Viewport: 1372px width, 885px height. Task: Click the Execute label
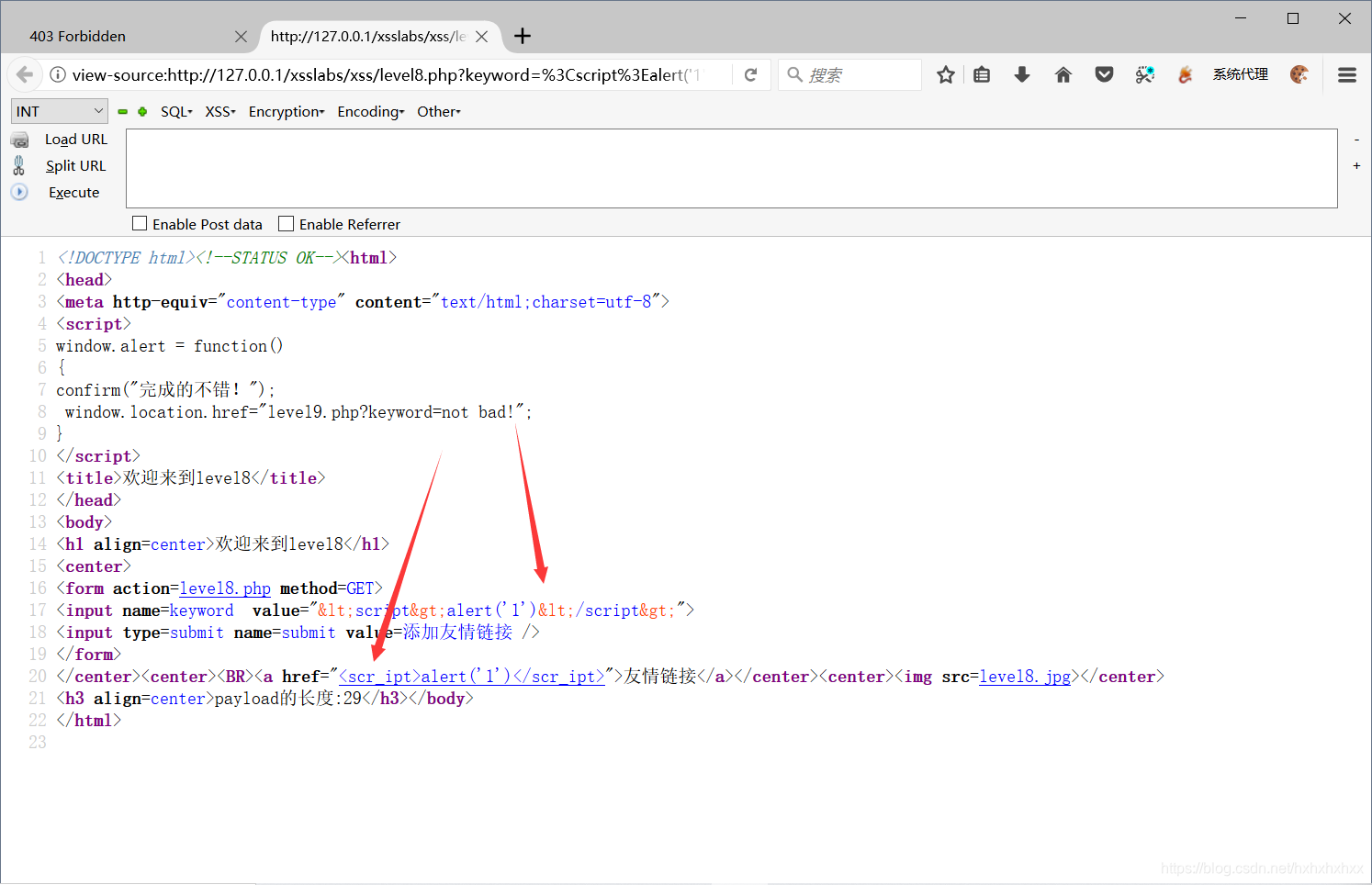coord(74,193)
